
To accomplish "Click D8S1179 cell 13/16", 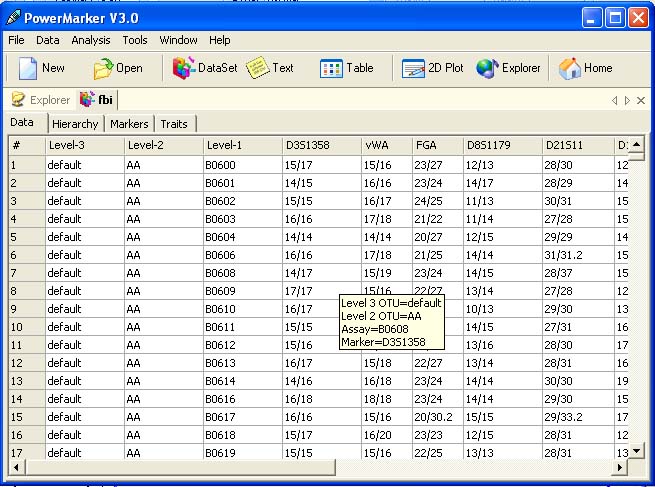I will 503,345.
